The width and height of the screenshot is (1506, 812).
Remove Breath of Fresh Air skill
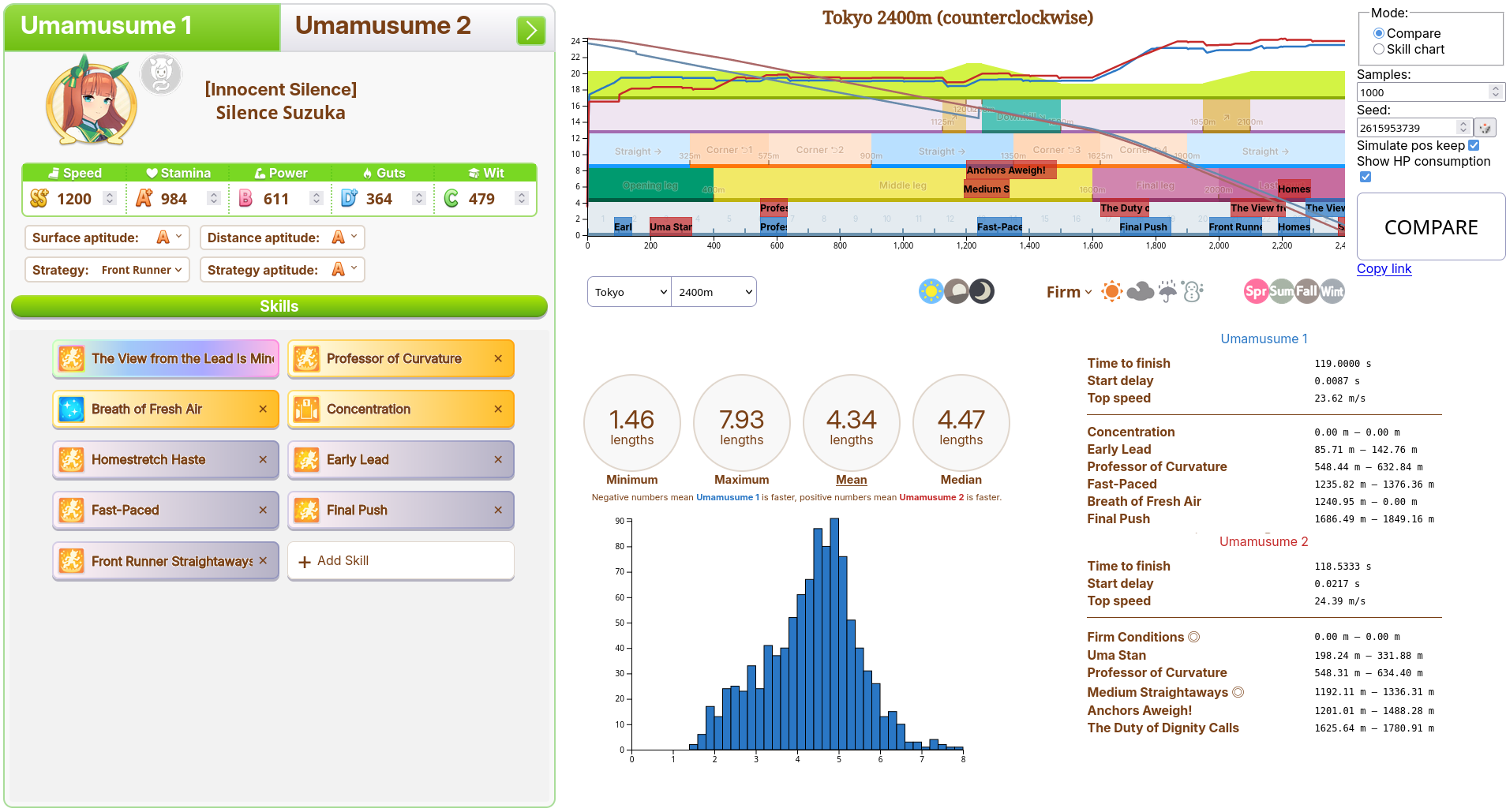[263, 409]
